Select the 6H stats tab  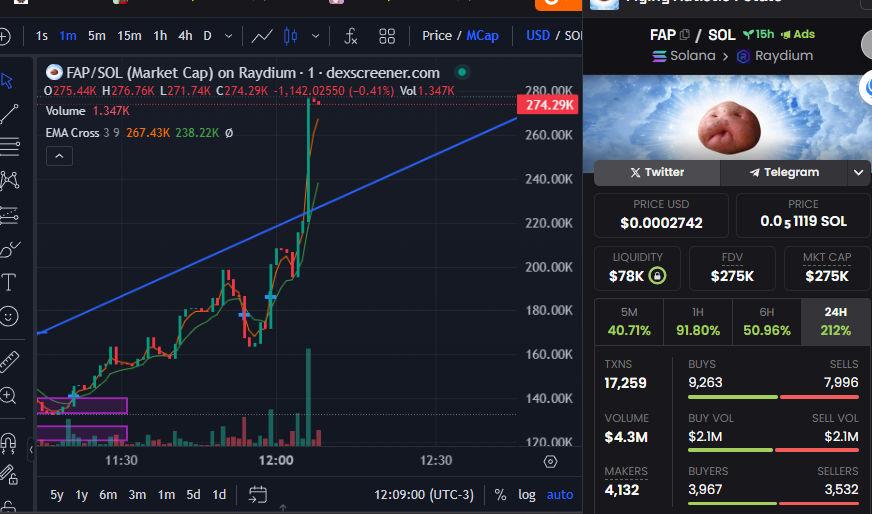pos(767,322)
